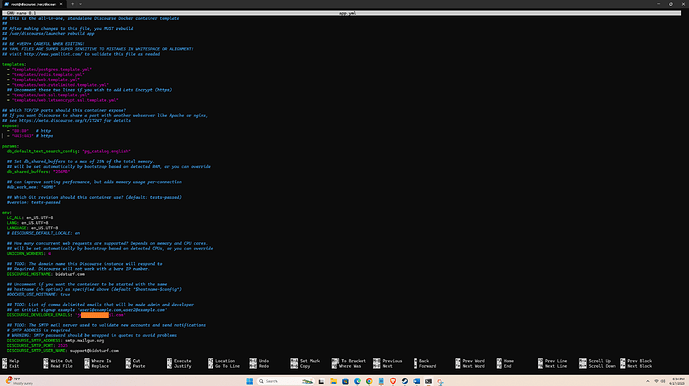Click the templates/web.letsencrypt.ssl.template.yml line
This screenshot has width=689, height=386.
[x=63, y=100]
